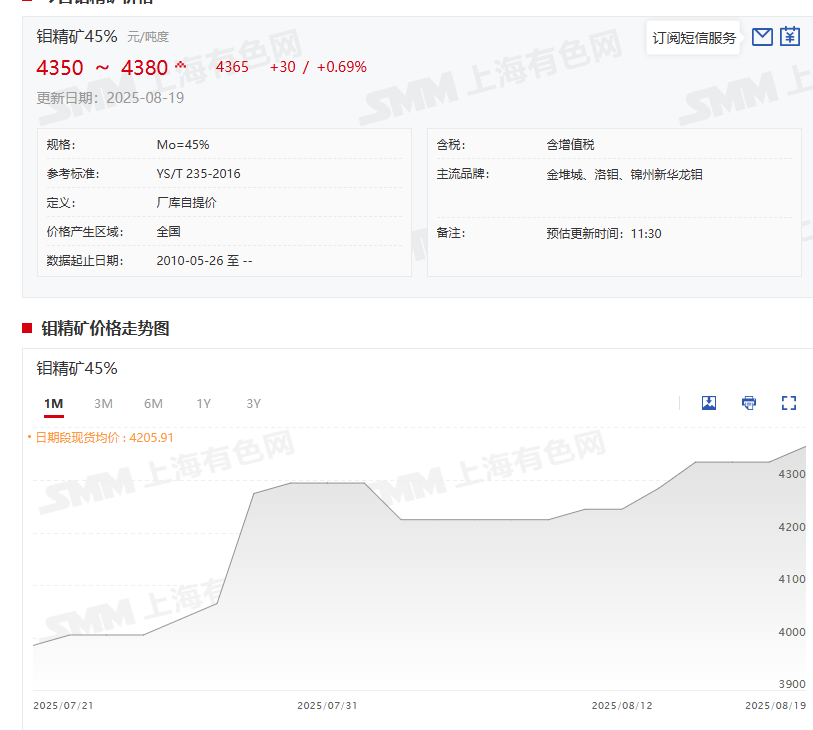This screenshot has width=813, height=730.
Task: Click the 4350 ~ 4380 price range
Action: 102,68
